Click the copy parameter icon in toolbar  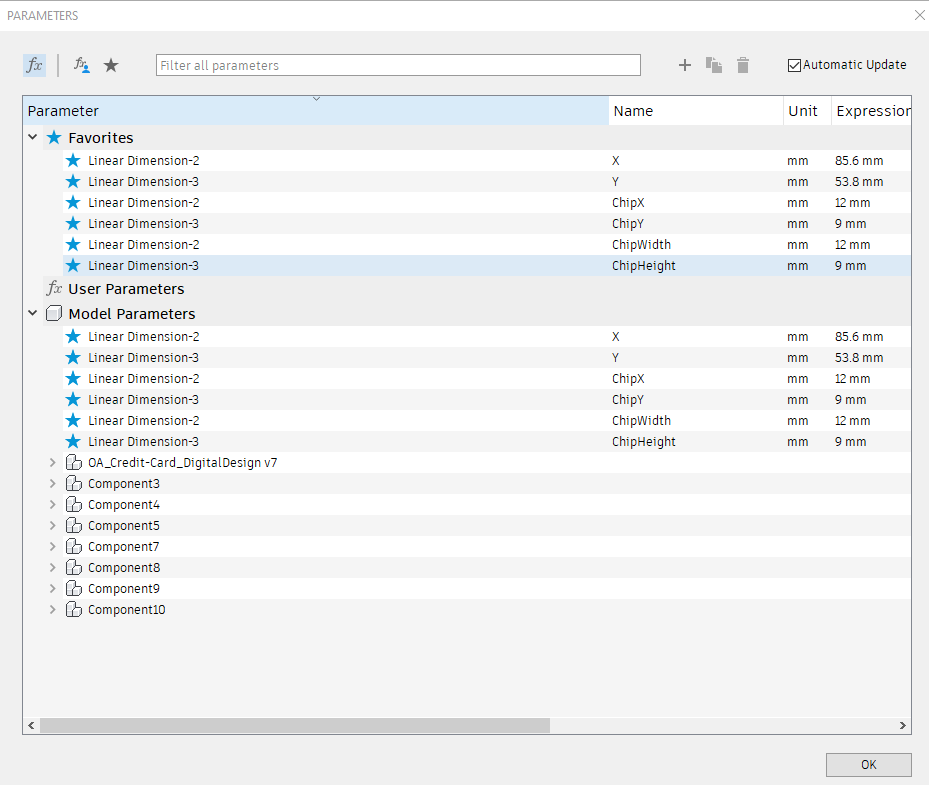click(714, 65)
